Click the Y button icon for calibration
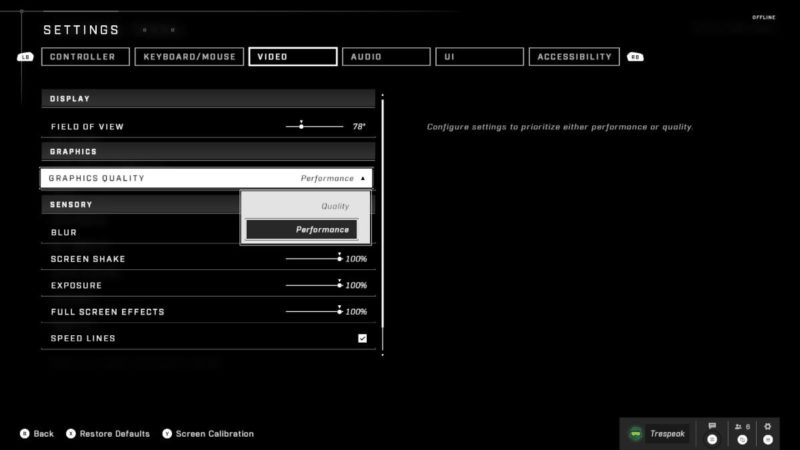This screenshot has height=450, width=800. [166, 434]
